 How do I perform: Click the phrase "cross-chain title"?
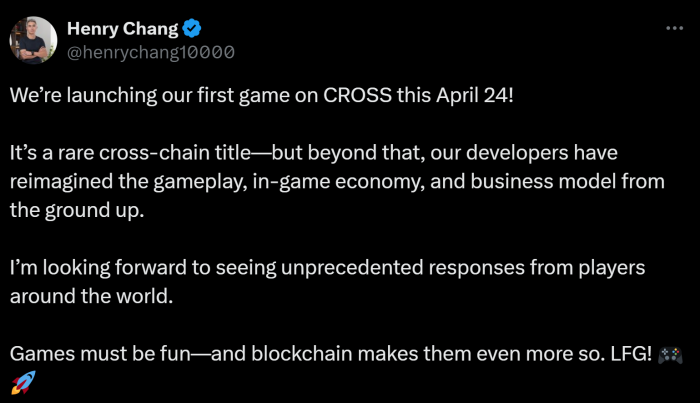click(x=175, y=153)
